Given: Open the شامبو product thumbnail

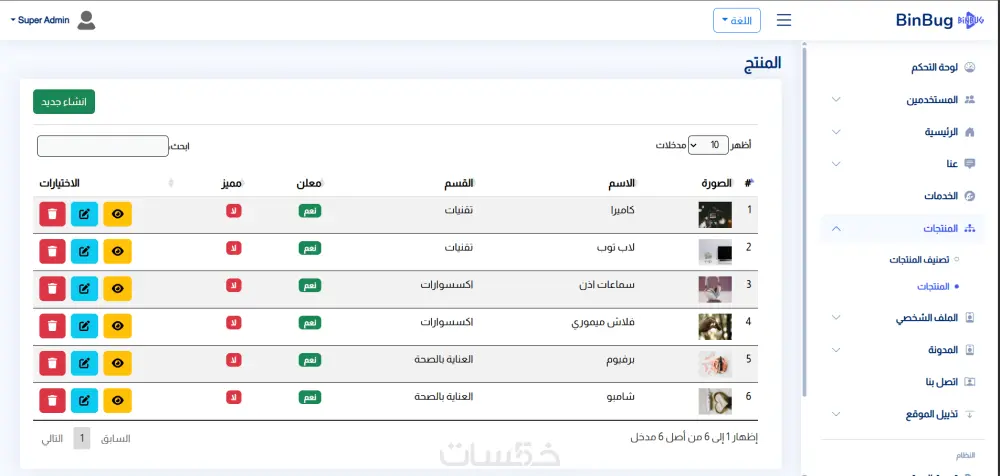Looking at the screenshot, I should [x=715, y=401].
